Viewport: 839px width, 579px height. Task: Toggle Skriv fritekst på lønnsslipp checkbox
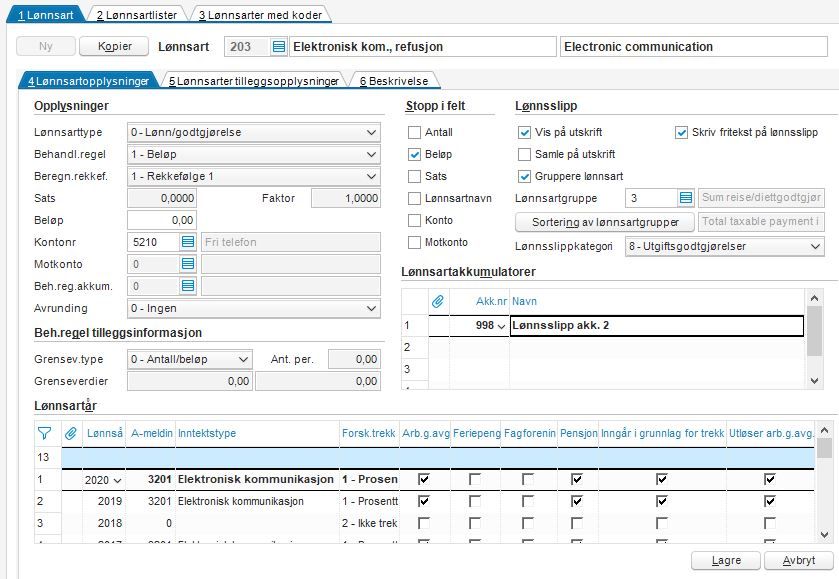pyautogui.click(x=681, y=132)
